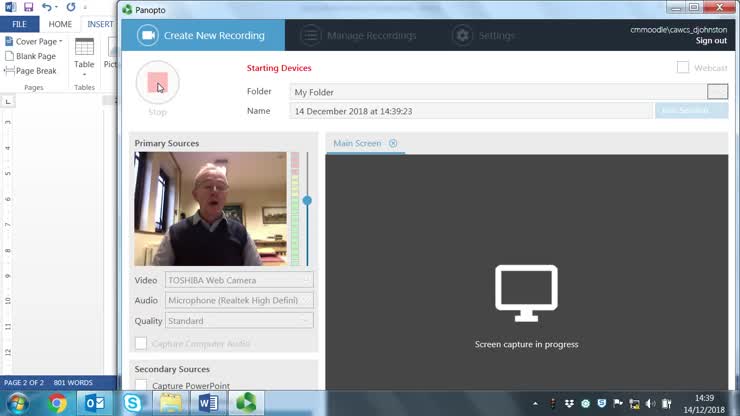Click the microphone volume slider handle
Screen dimensions: 740x416
pyautogui.click(x=307, y=201)
